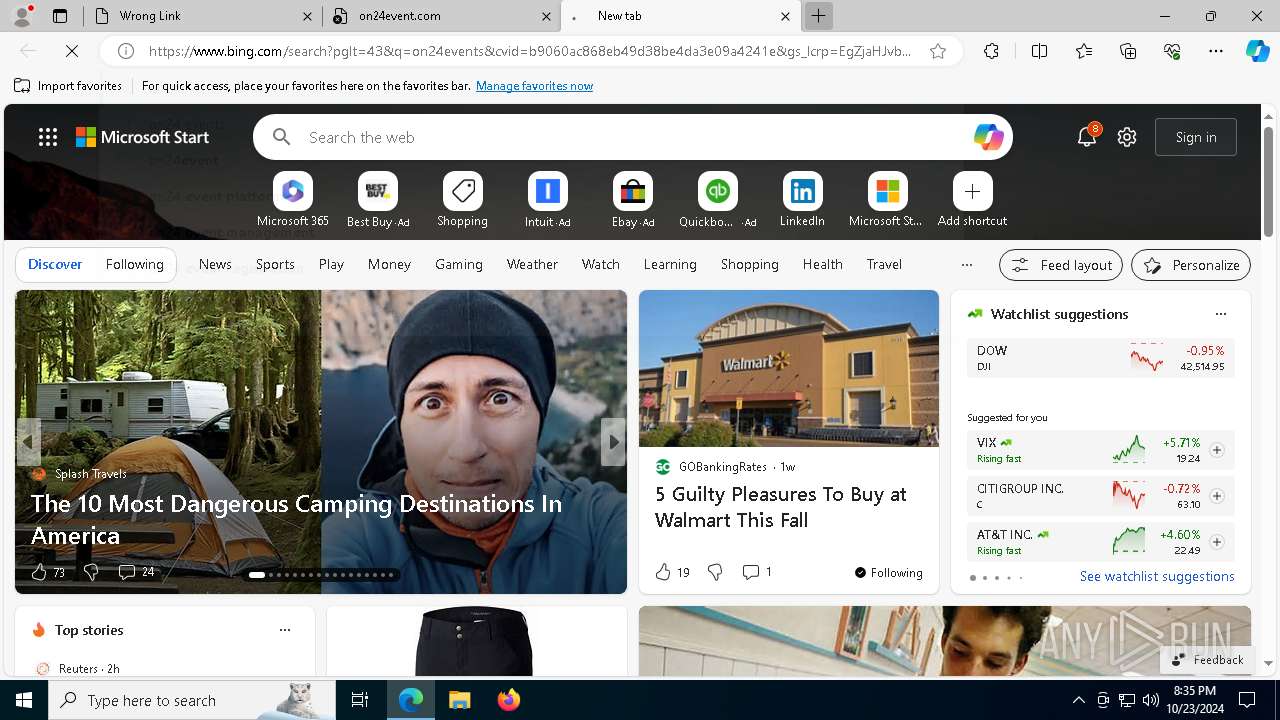Open browser Extensions puzzle icon

click(991, 51)
